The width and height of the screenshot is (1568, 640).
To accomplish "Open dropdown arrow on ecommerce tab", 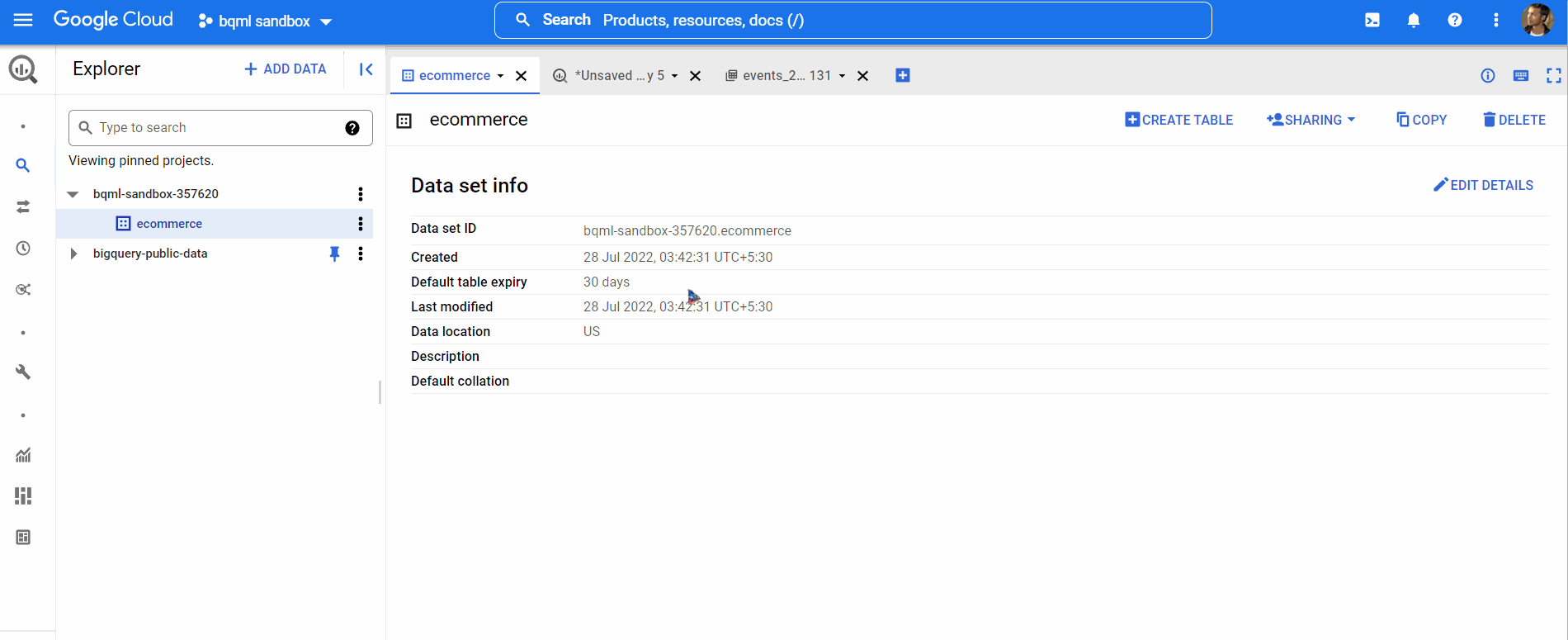I will [500, 76].
